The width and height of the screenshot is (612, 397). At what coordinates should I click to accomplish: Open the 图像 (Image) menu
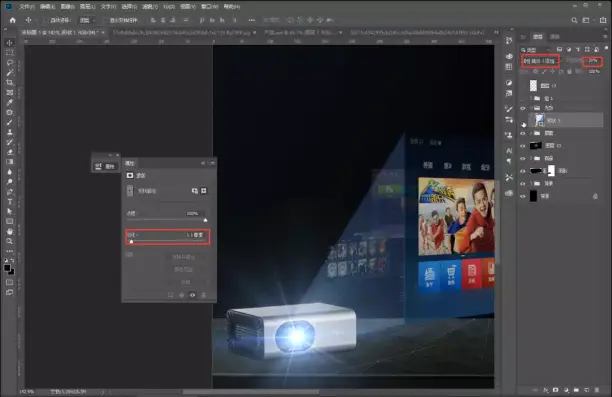pyautogui.click(x=67, y=7)
